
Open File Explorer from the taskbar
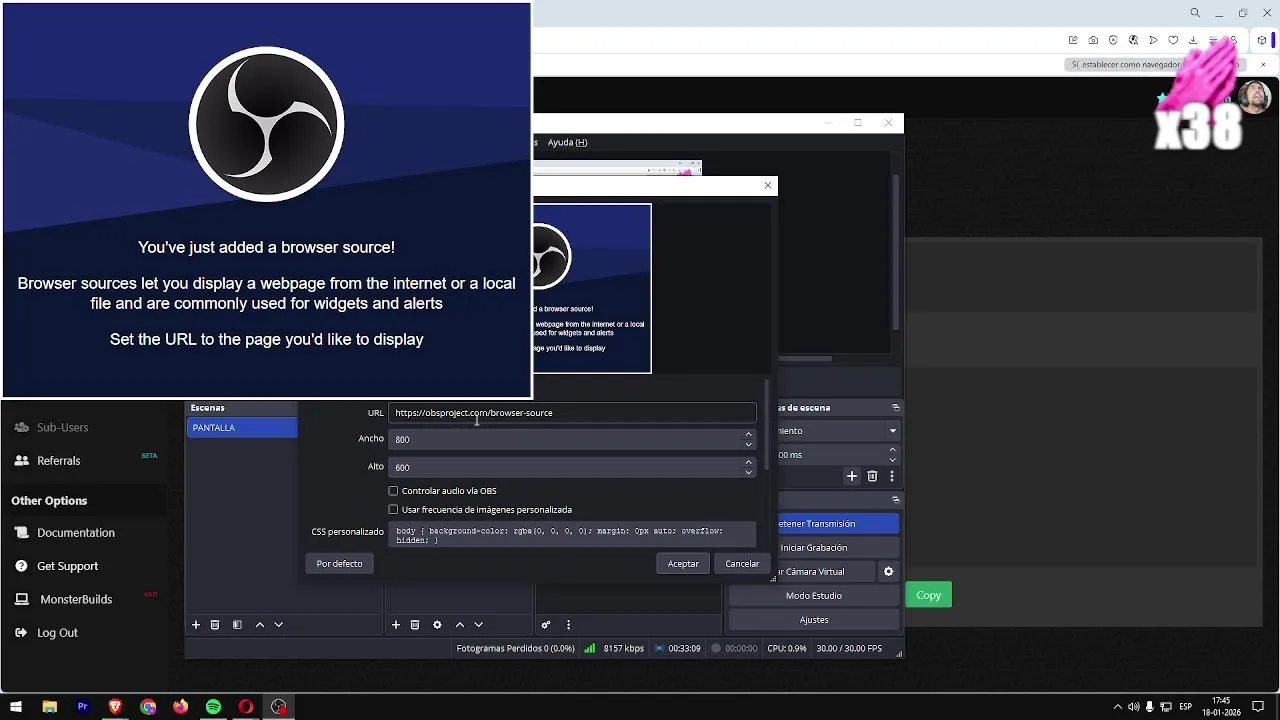point(49,707)
